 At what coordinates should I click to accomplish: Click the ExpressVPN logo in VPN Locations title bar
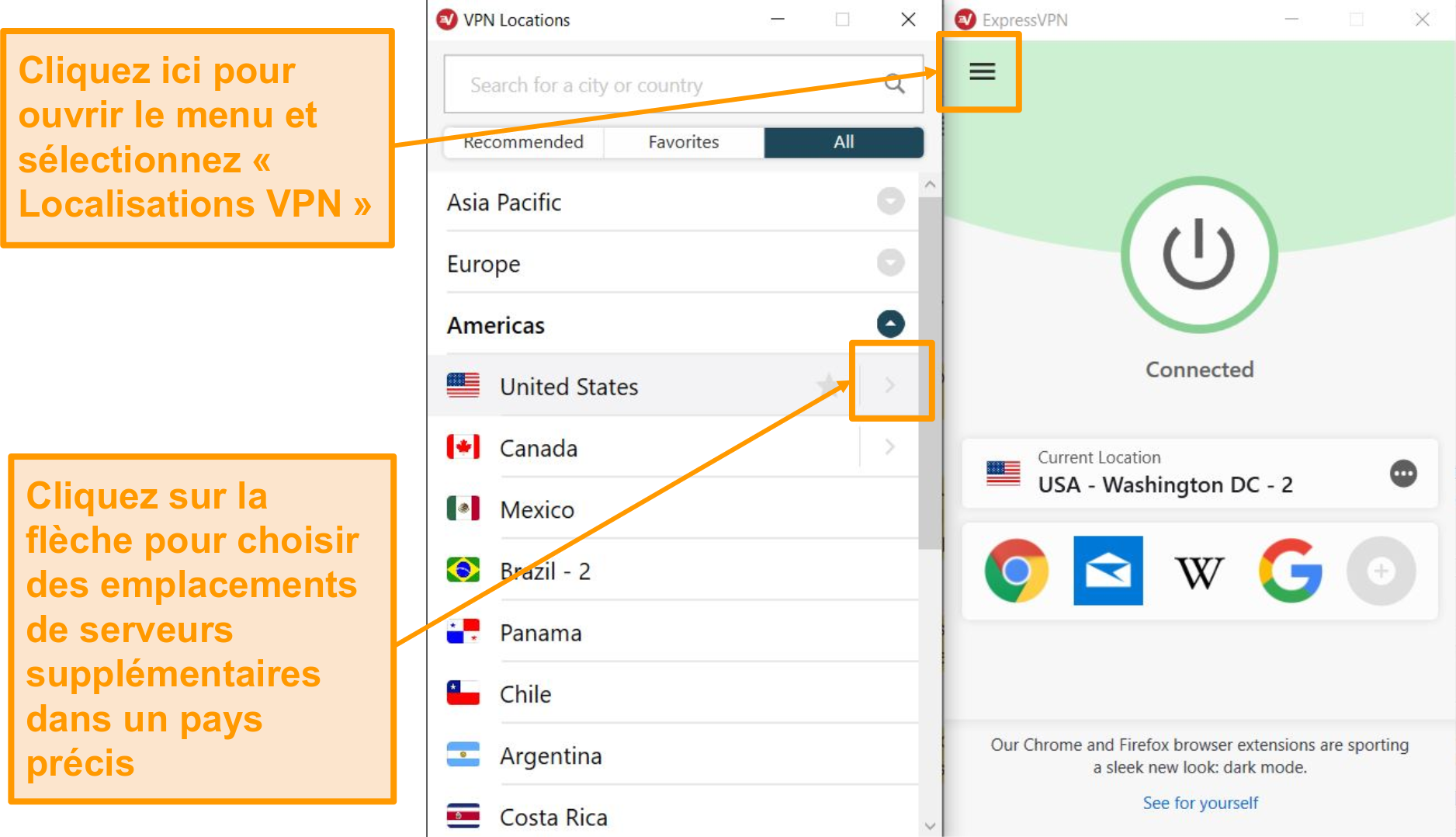[x=447, y=19]
